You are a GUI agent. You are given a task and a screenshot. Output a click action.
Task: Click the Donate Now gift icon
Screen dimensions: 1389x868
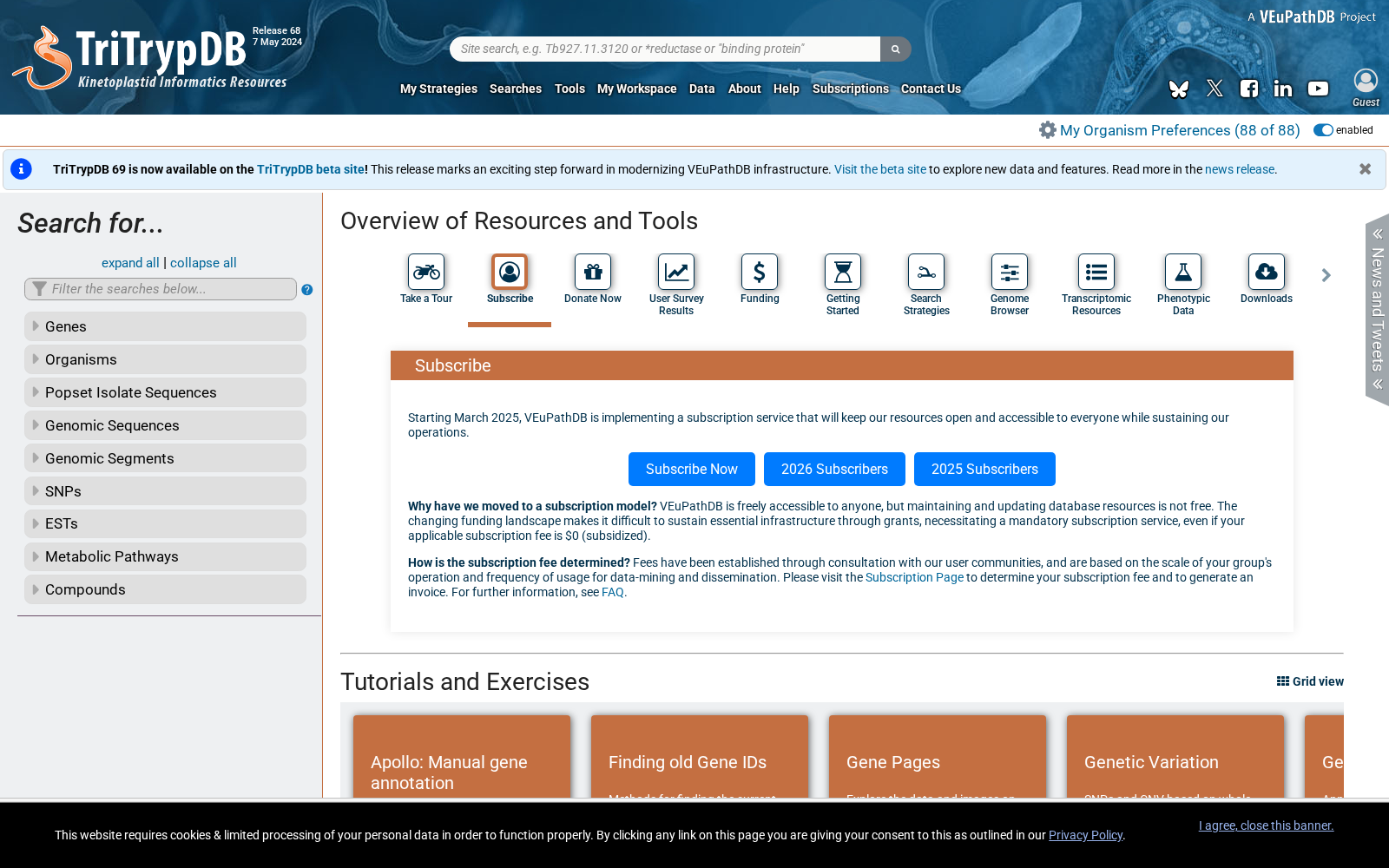tap(593, 272)
